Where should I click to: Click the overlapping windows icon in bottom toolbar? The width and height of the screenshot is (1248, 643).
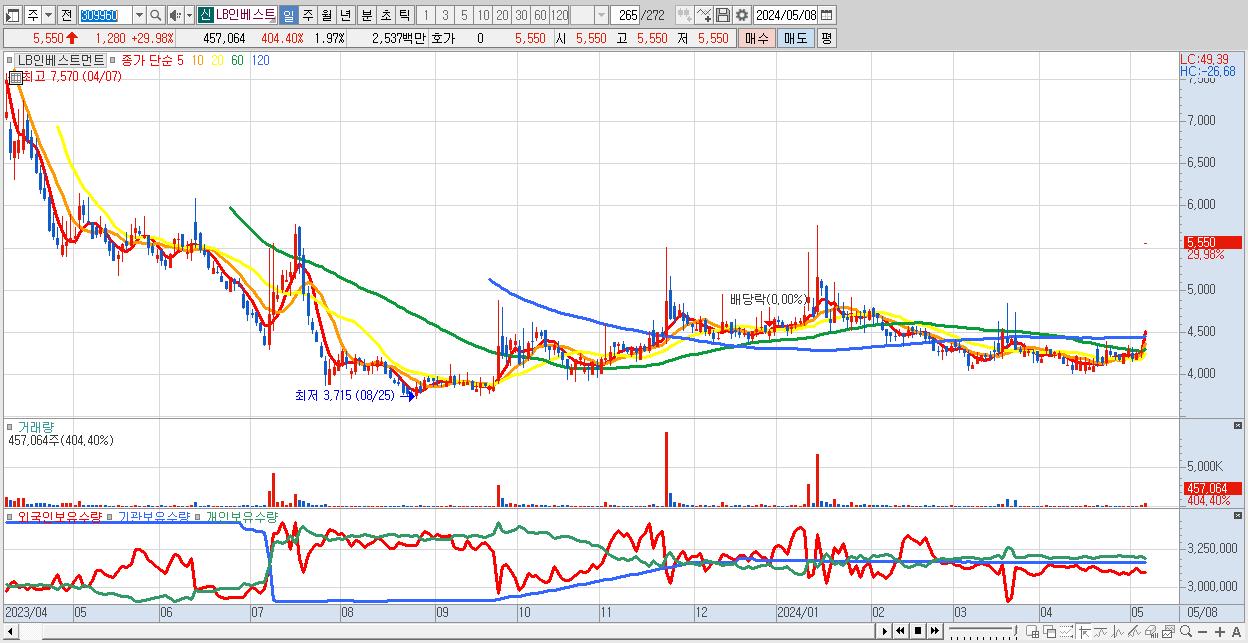[1049, 632]
